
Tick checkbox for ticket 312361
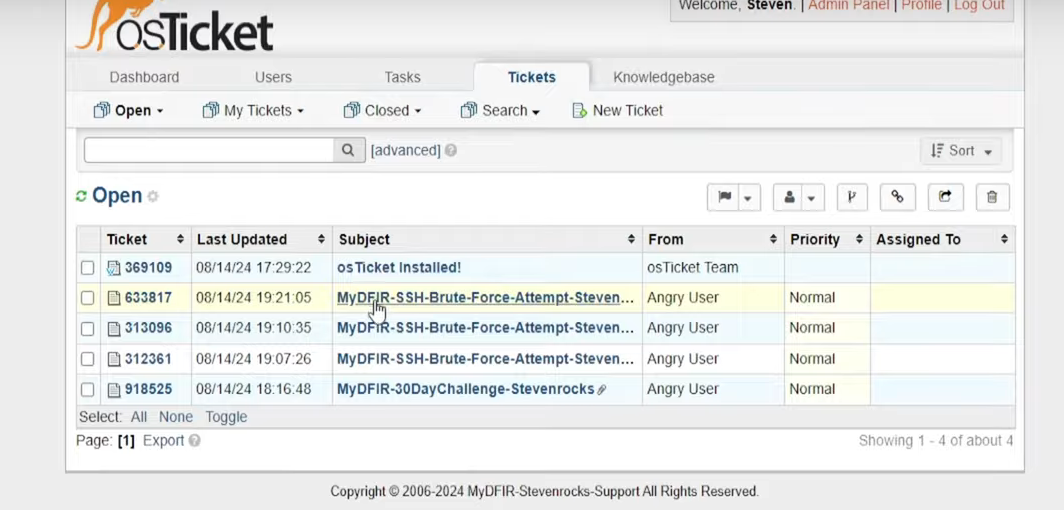point(88,359)
